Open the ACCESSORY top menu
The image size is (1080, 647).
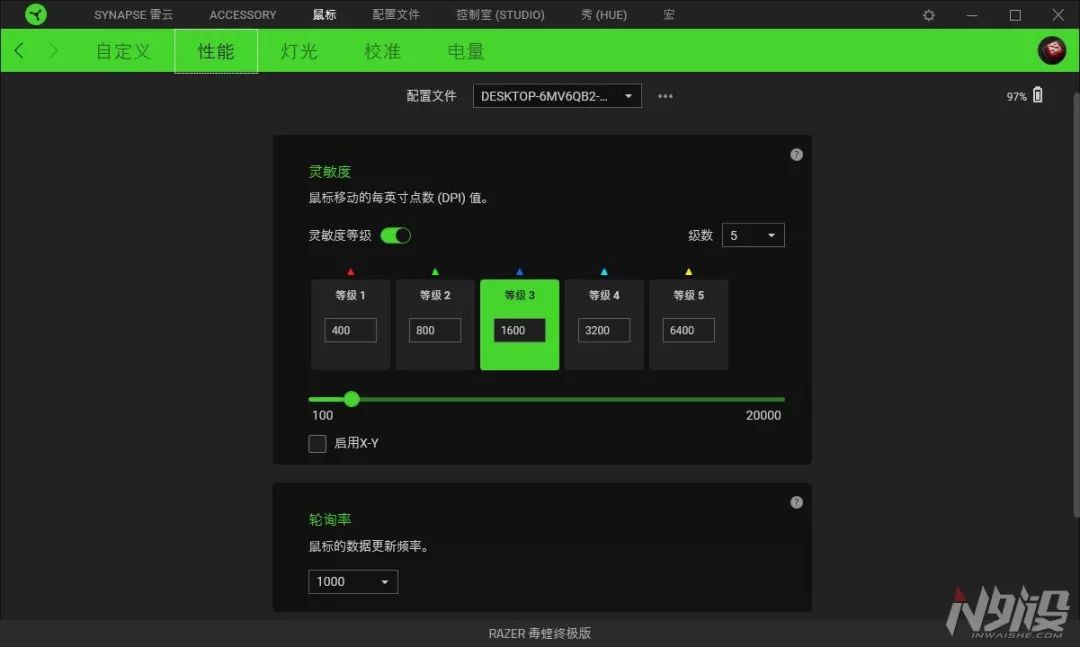(242, 14)
